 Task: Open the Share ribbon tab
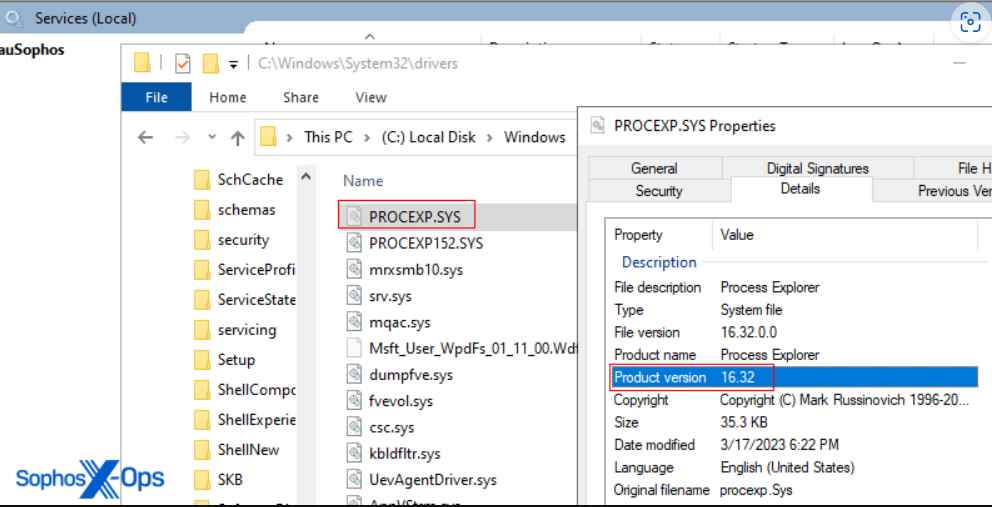pyautogui.click(x=301, y=97)
